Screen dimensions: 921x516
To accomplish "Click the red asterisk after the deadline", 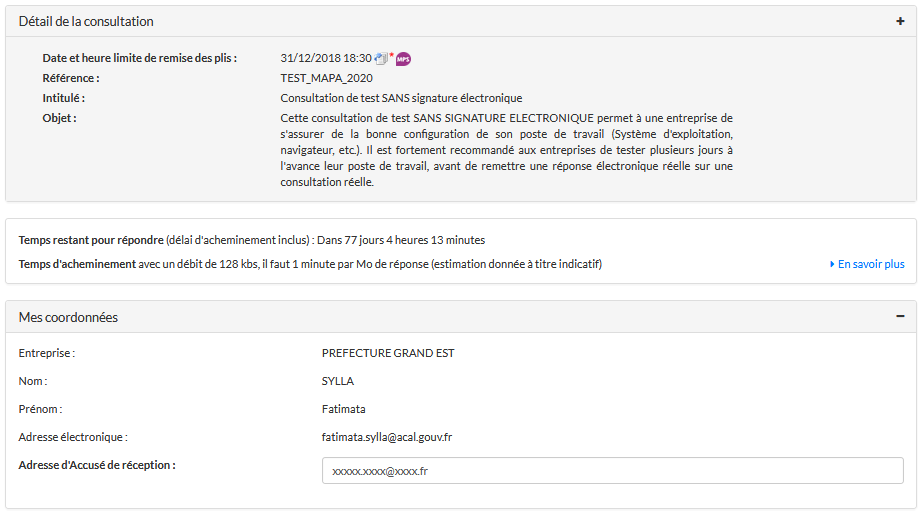I will tap(392, 55).
